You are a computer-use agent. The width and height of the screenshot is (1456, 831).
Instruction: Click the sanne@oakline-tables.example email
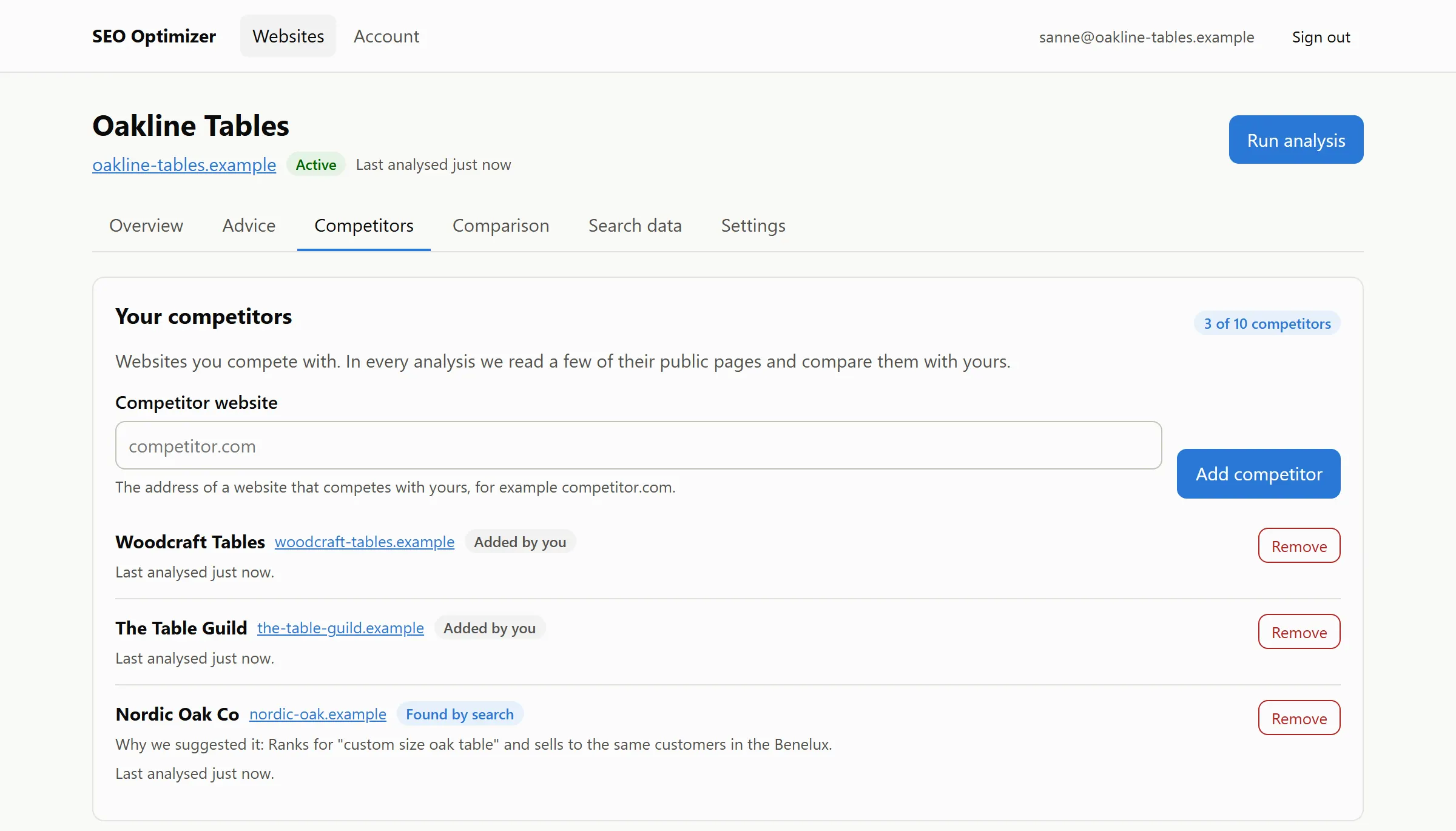tap(1147, 37)
